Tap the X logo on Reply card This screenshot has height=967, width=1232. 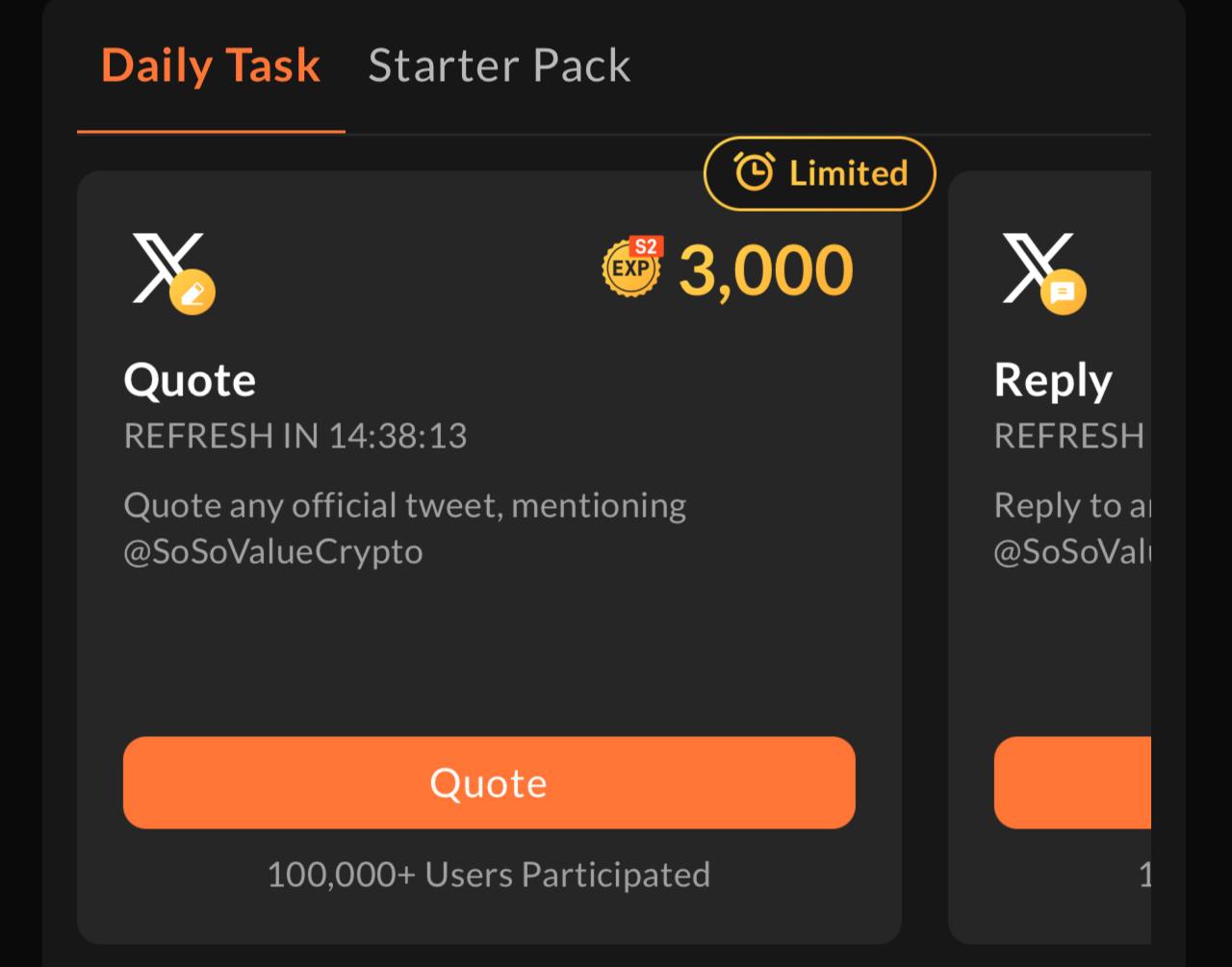pos(1034,266)
